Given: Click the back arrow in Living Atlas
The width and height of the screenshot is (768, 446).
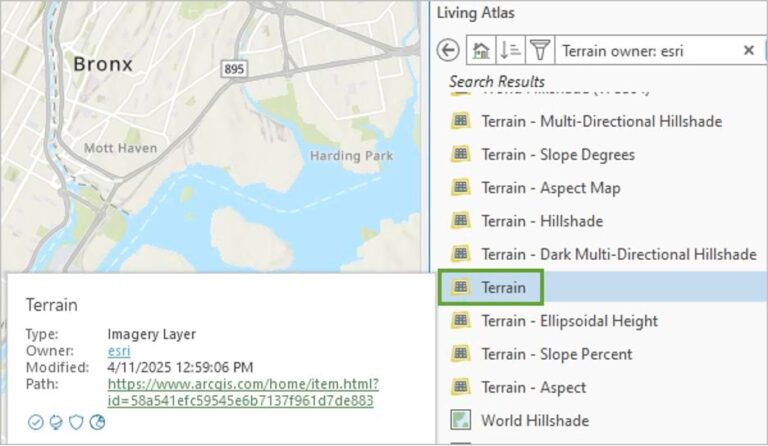Looking at the screenshot, I should point(448,50).
